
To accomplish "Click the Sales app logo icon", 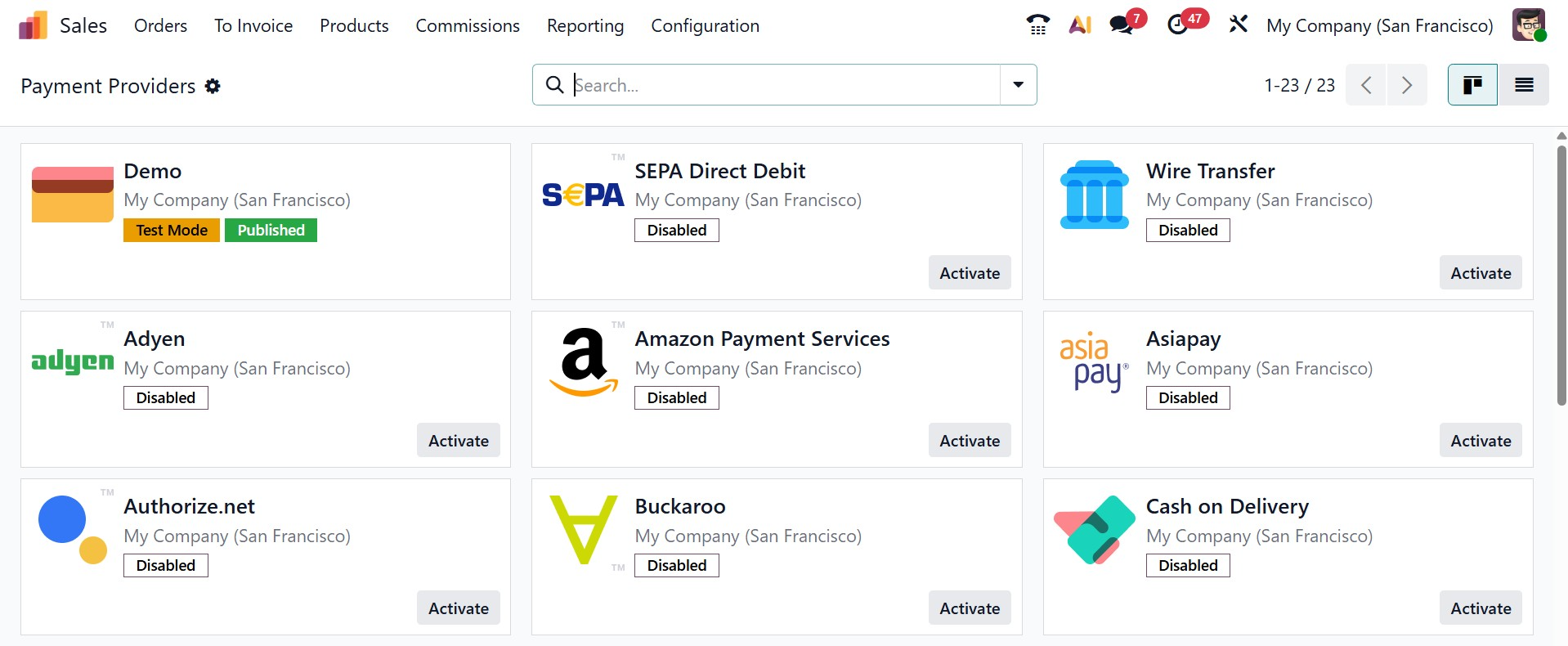I will pyautogui.click(x=33, y=26).
